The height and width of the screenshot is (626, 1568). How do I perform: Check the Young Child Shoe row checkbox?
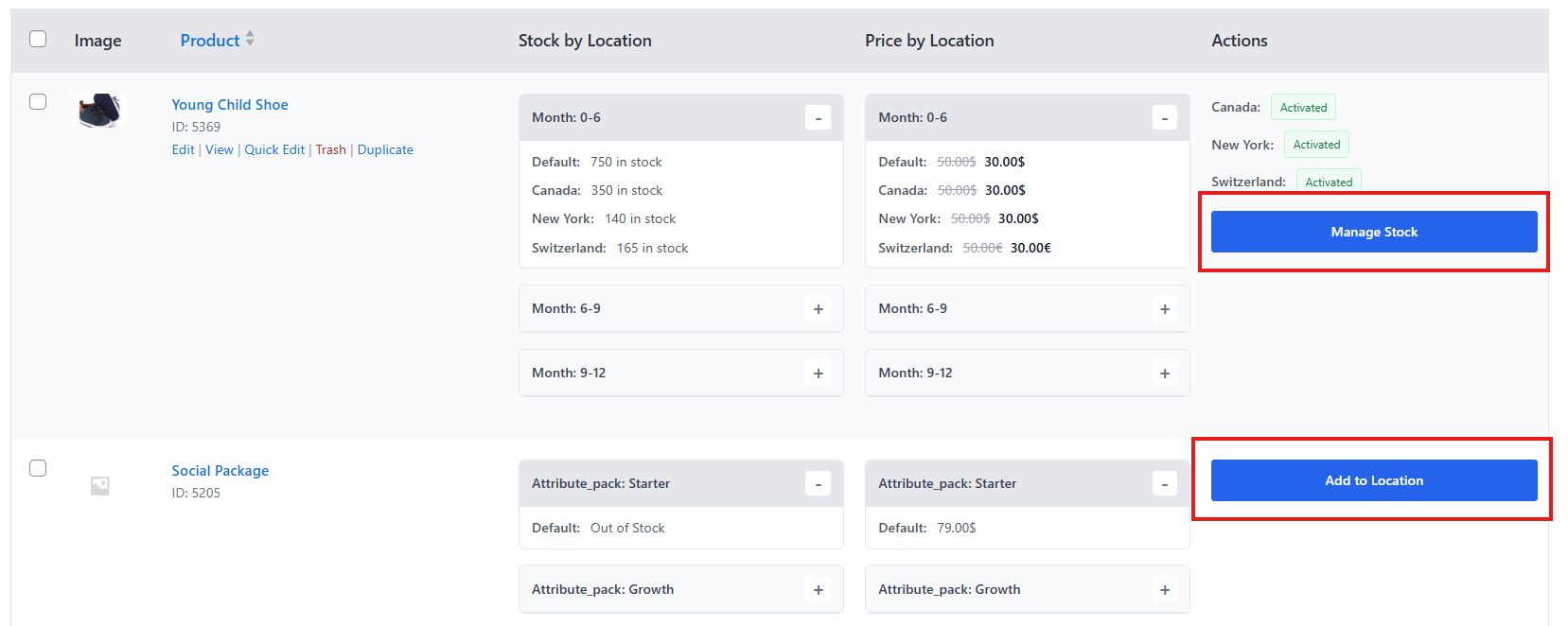38,101
